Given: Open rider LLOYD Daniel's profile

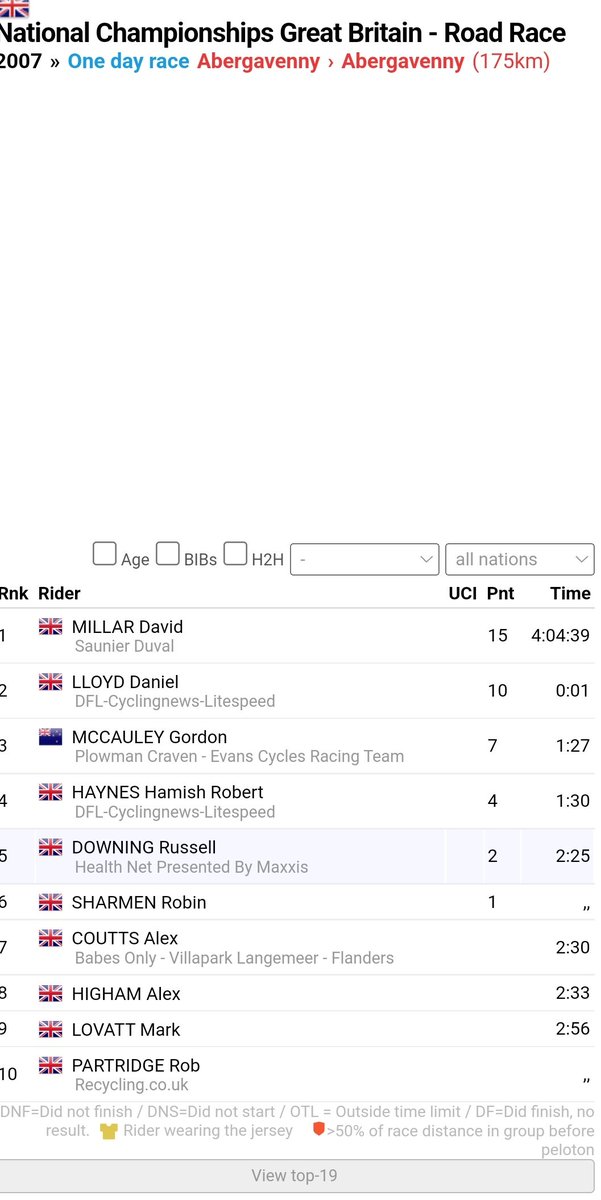Looking at the screenshot, I should [x=125, y=682].
